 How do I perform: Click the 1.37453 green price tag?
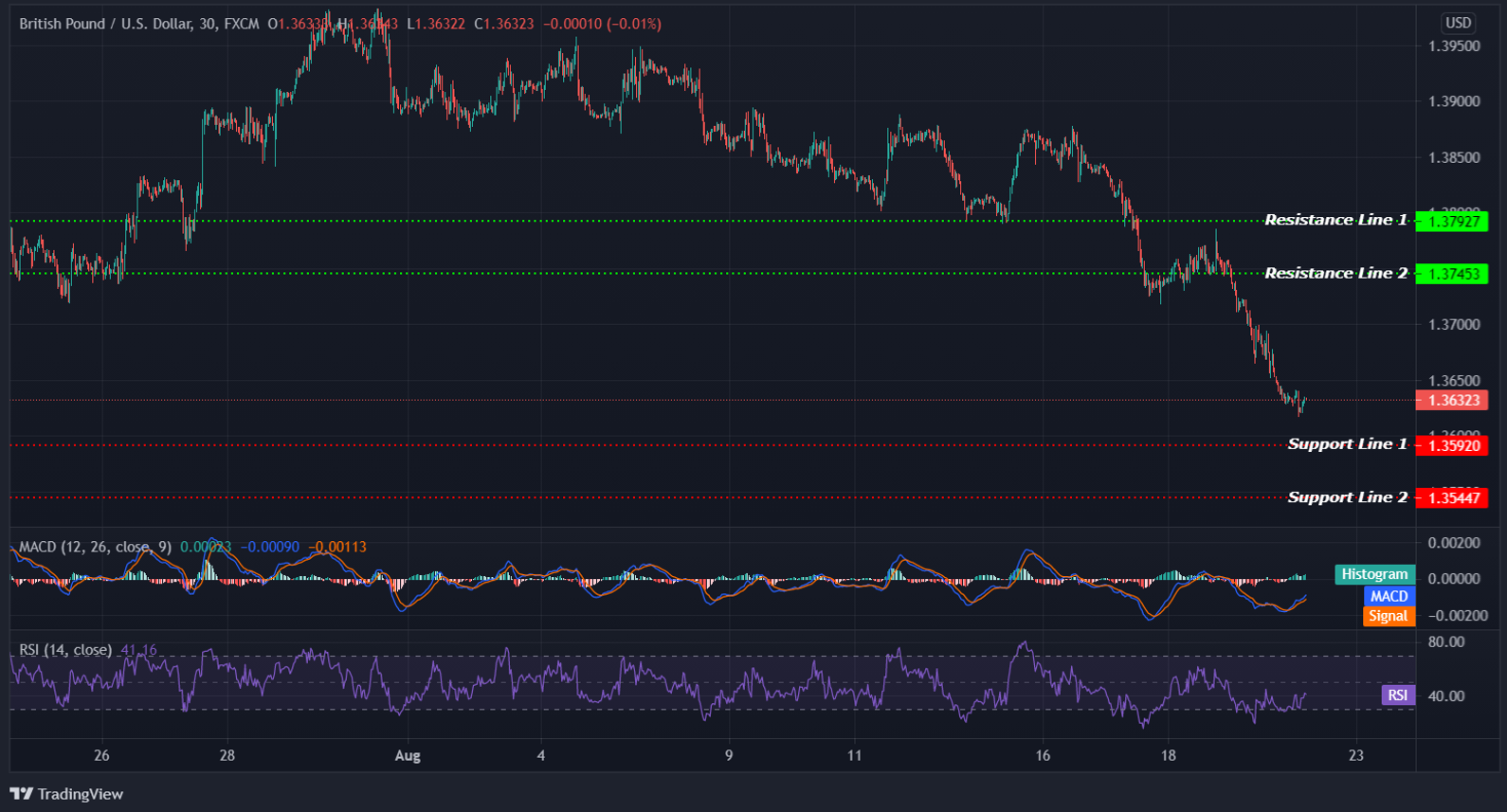click(x=1452, y=275)
